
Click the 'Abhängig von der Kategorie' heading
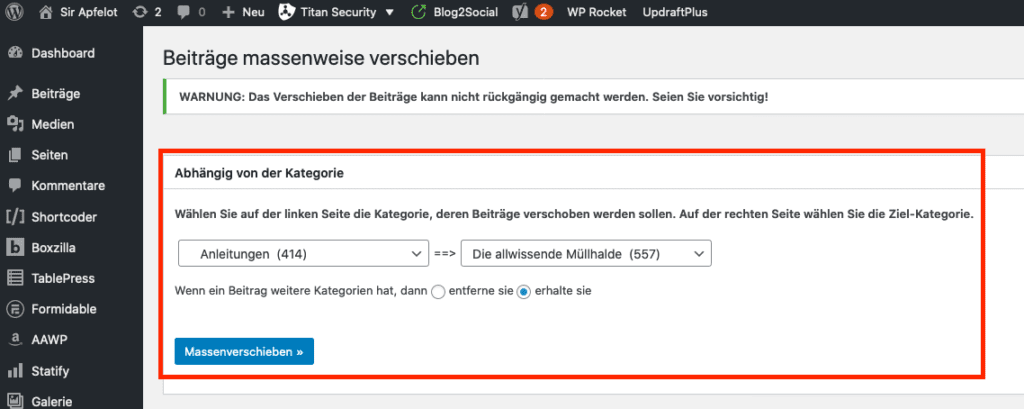259,174
